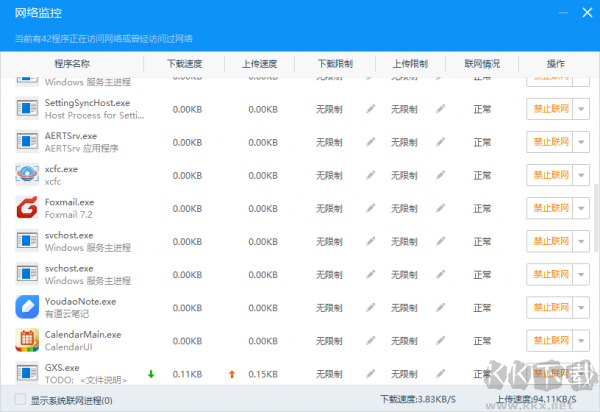Toggle 显示系统联网进程 checkbox
600x412 pixels.
click(x=21, y=401)
